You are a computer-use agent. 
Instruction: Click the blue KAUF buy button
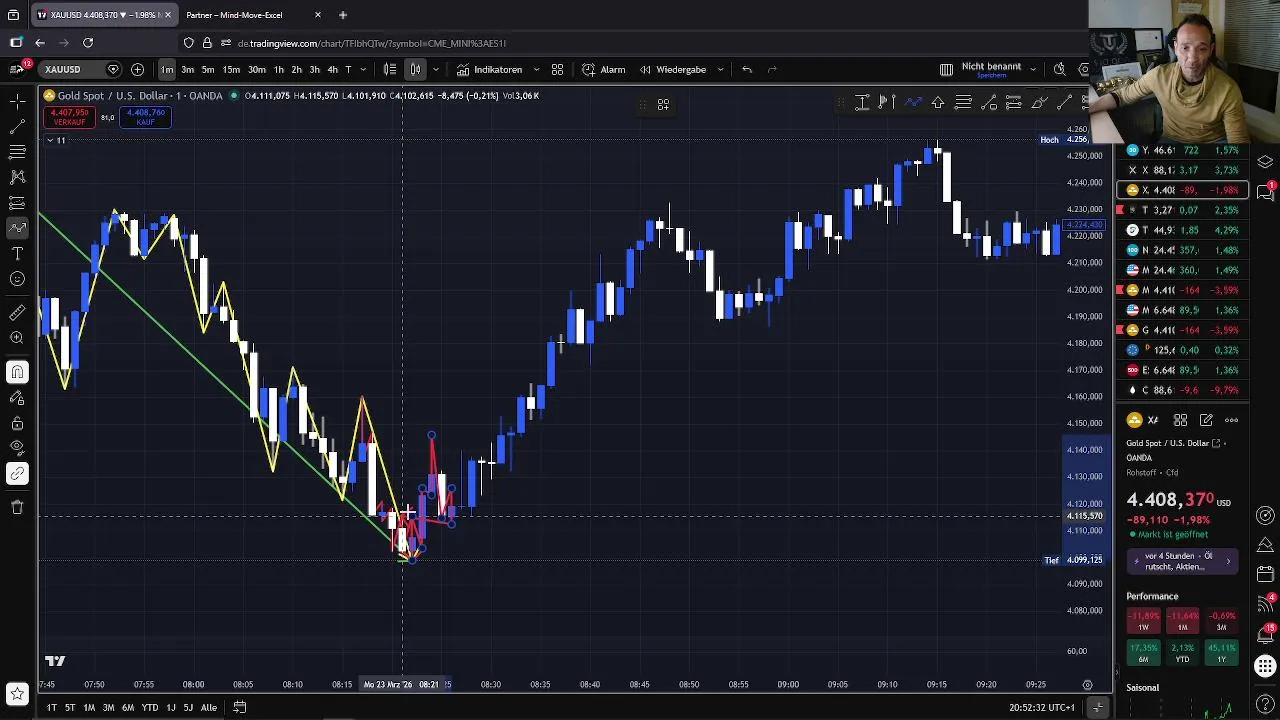pos(146,117)
